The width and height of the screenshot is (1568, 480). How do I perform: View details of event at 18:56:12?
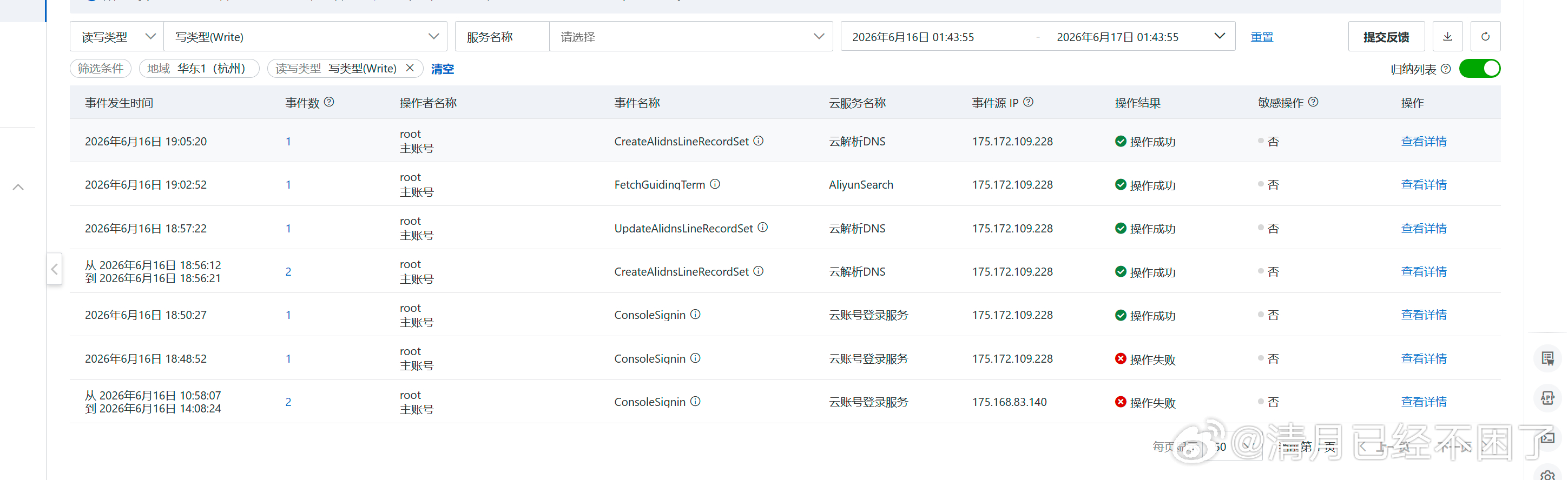click(1424, 271)
